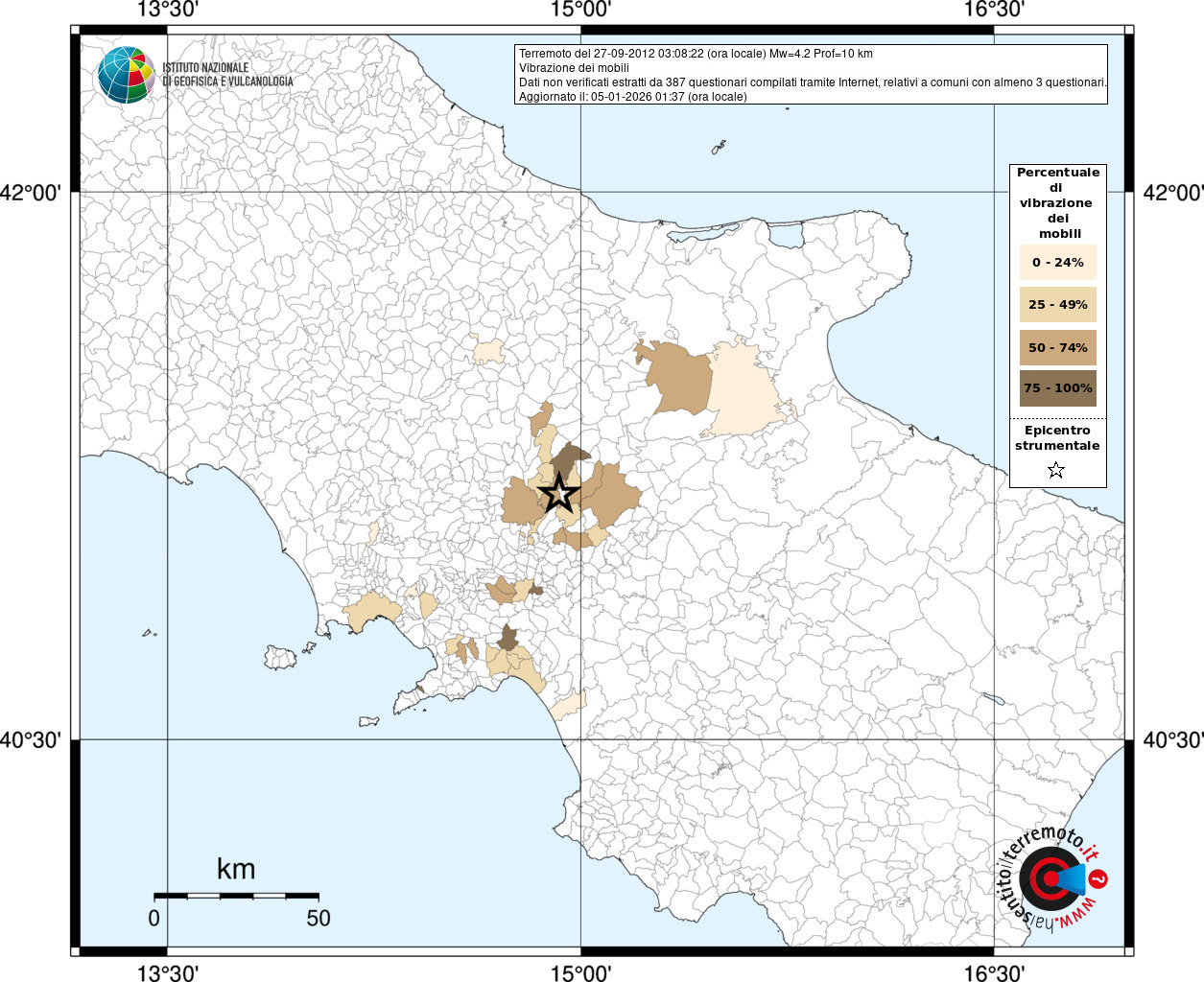Click the star symbol in the legend
This screenshot has height=982, width=1204.
[x=1056, y=470]
